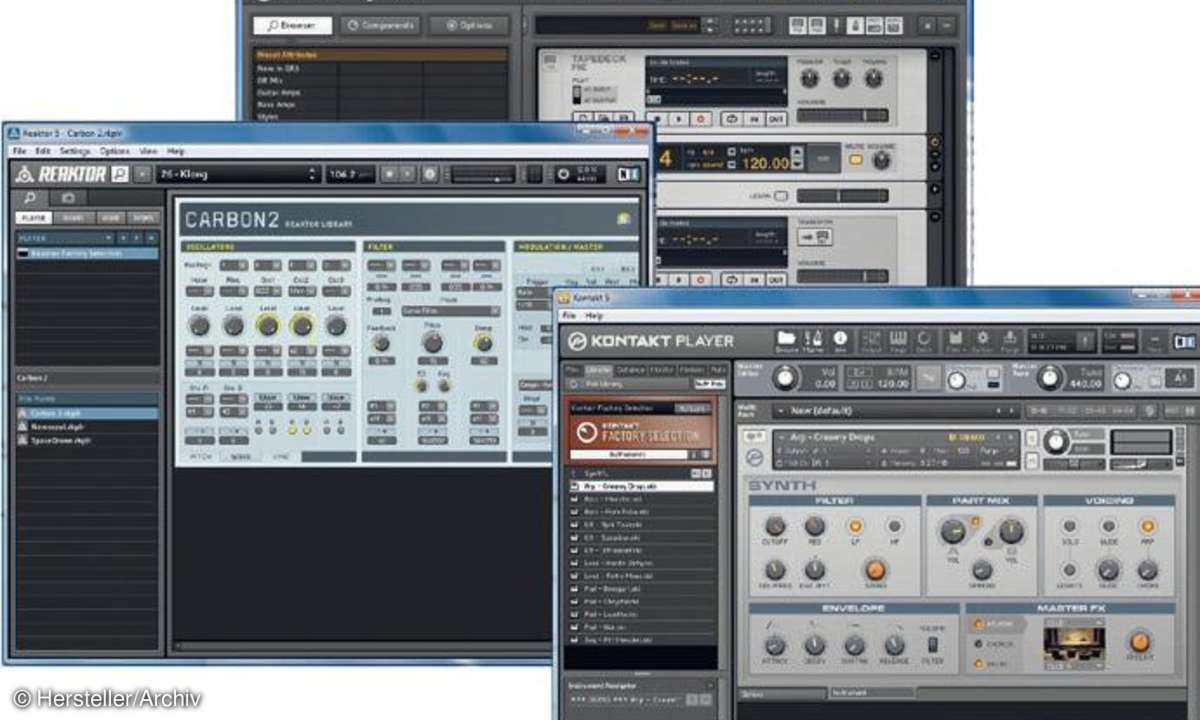
Task: Click the Reaktor search magnifier tab
Action: [31, 198]
